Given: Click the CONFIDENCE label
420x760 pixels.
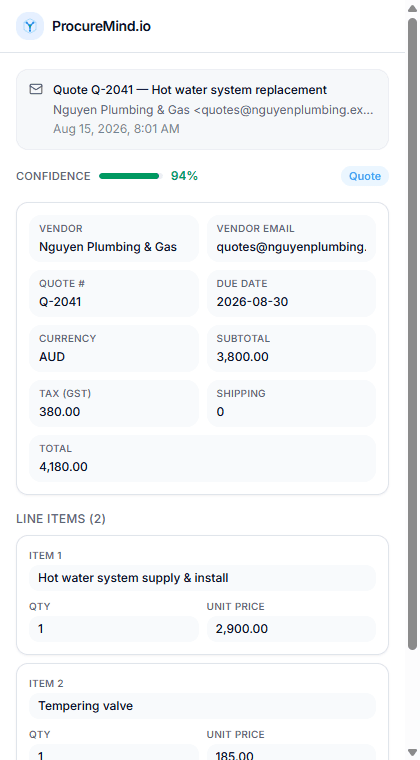Looking at the screenshot, I should 53,176.
